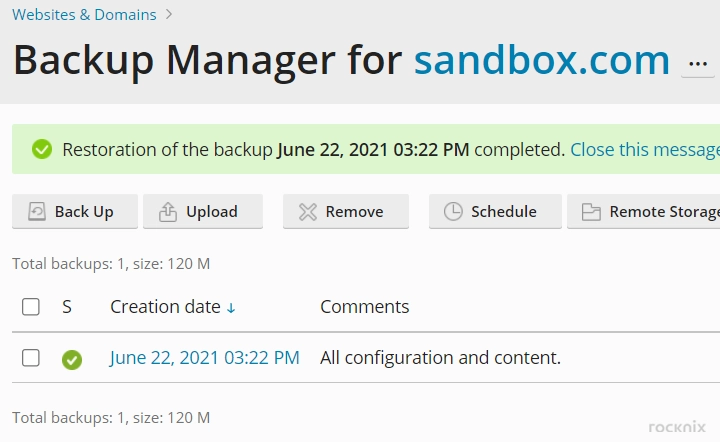The height and width of the screenshot is (442, 720).
Task: Go to Websites & Domains breadcrumb
Action: click(84, 15)
